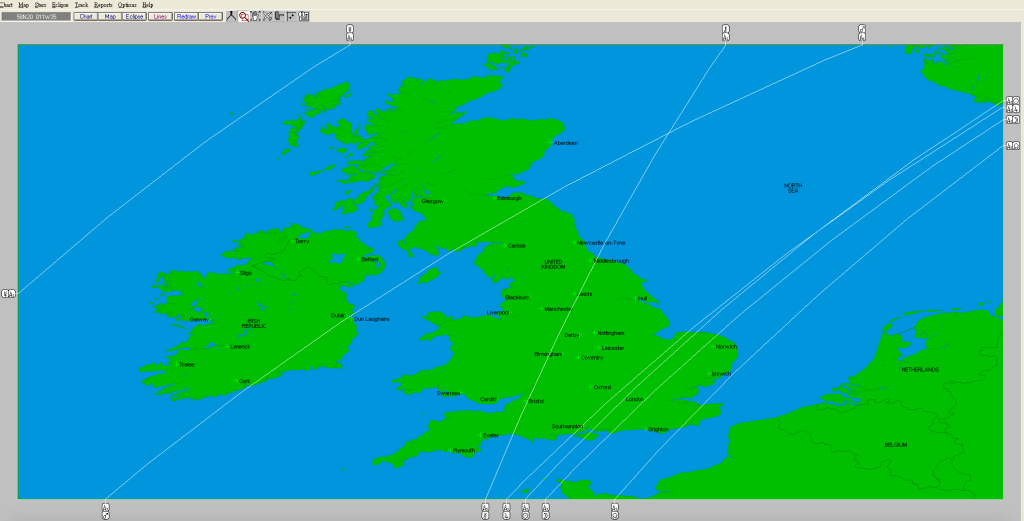The width and height of the screenshot is (1024, 521).
Task: Click the Dublin label
Action: click(338, 316)
